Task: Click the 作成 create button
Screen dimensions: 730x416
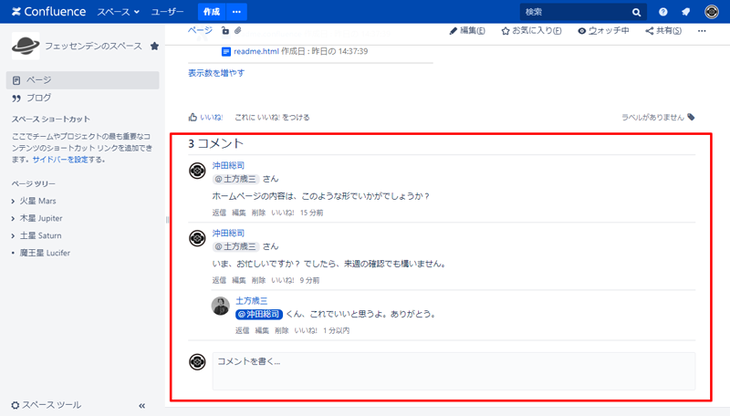Action: pyautogui.click(x=211, y=12)
